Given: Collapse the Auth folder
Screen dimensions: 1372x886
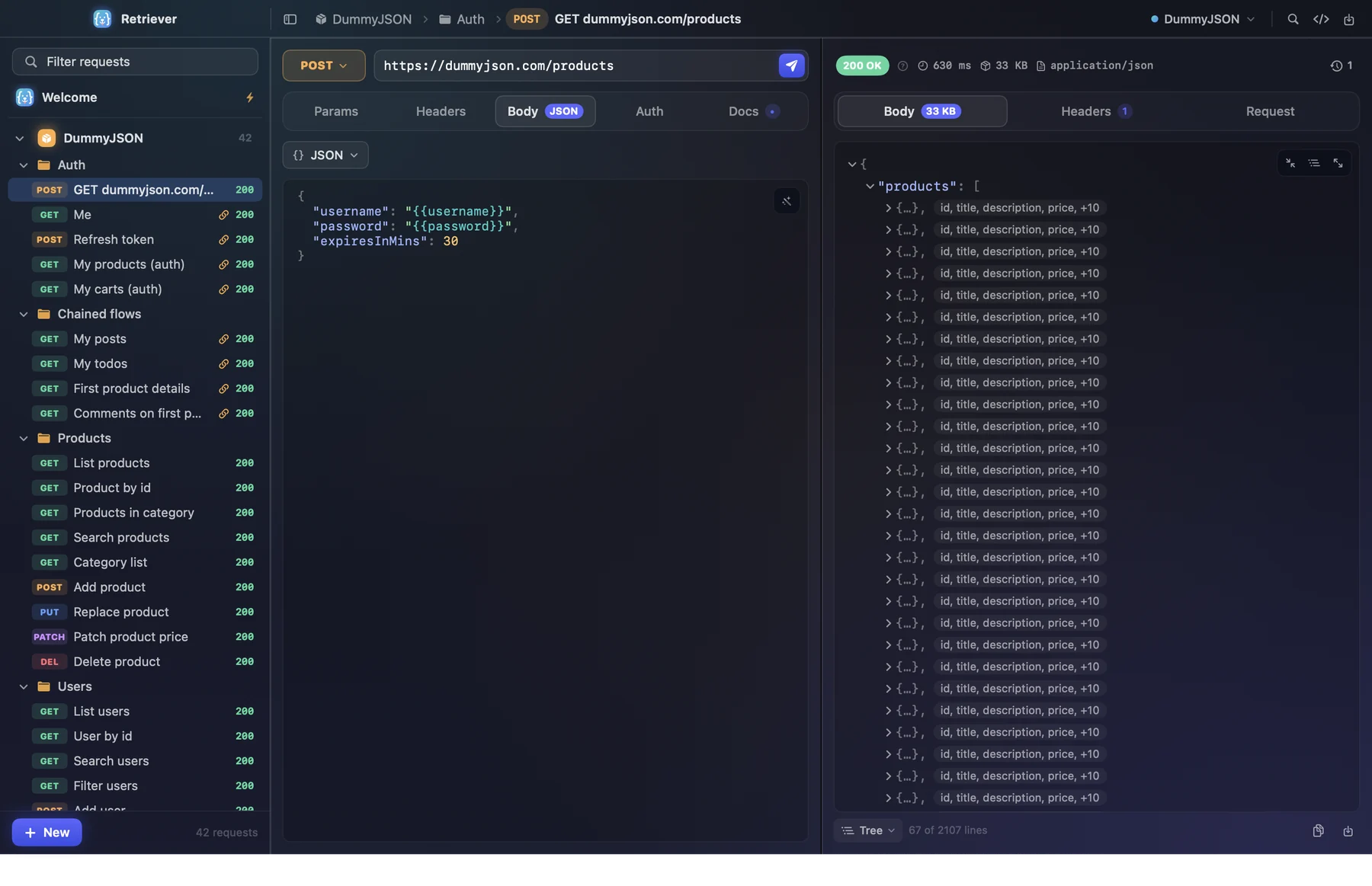Looking at the screenshot, I should click(x=24, y=165).
